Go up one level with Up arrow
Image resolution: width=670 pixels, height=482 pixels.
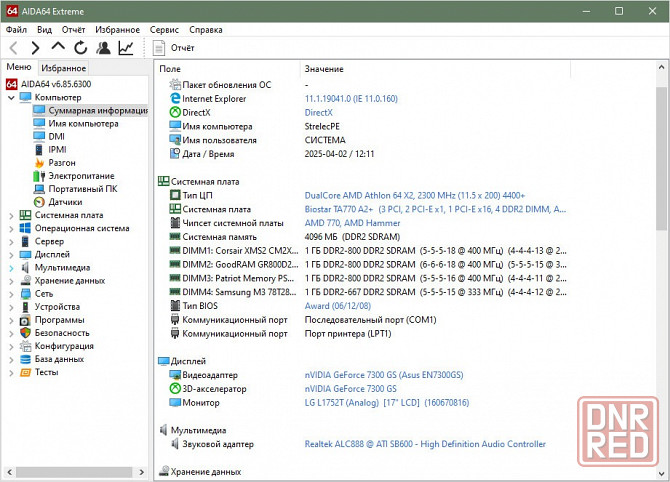pyautogui.click(x=58, y=46)
